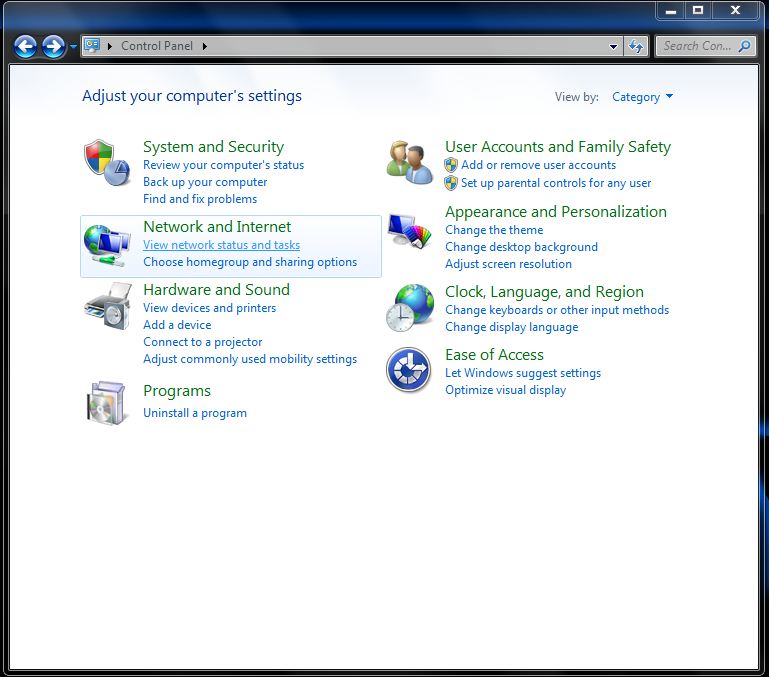Screen dimensions: 769x677
Task: Go back with the Back arrow button
Action: (x=26, y=47)
